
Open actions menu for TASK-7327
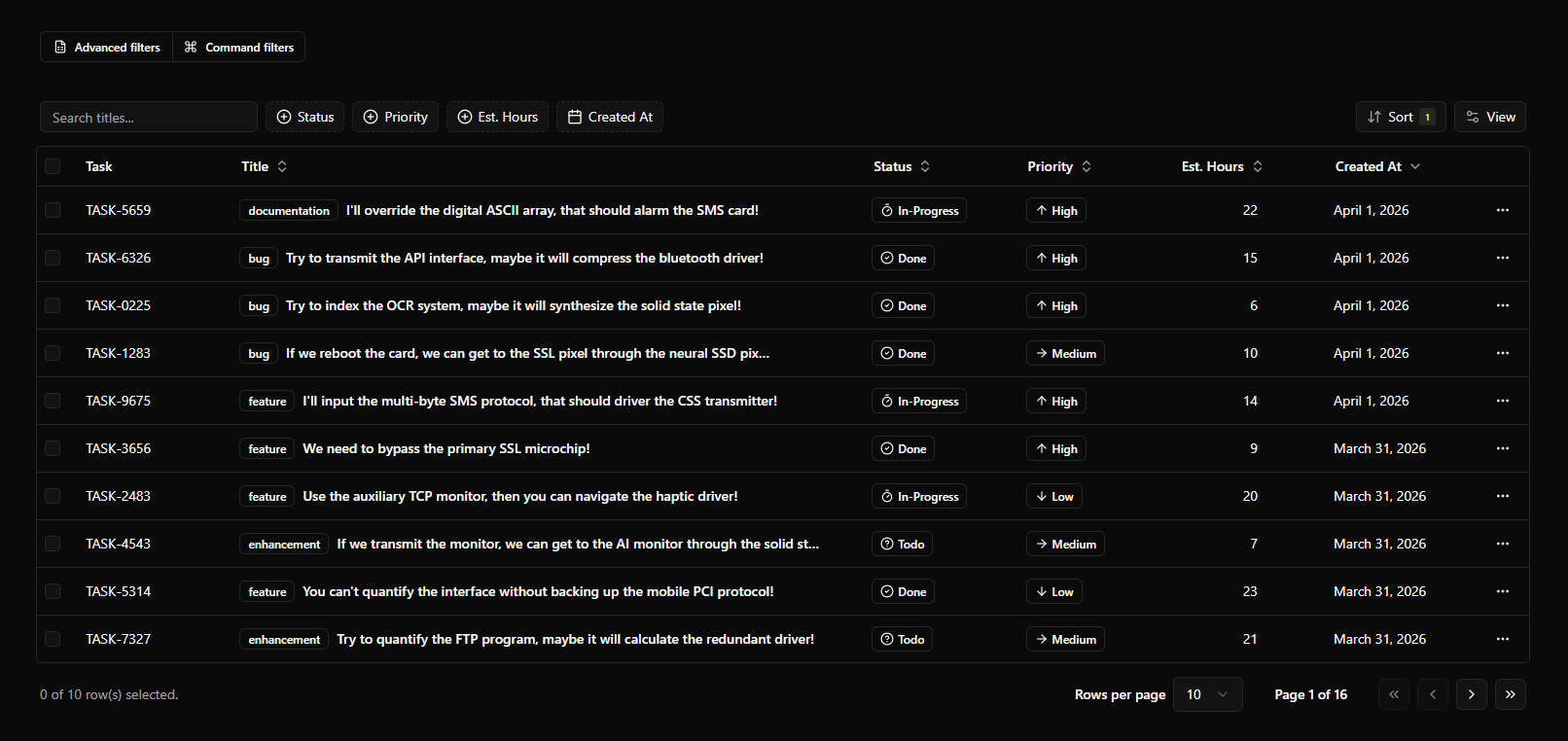(1502, 639)
